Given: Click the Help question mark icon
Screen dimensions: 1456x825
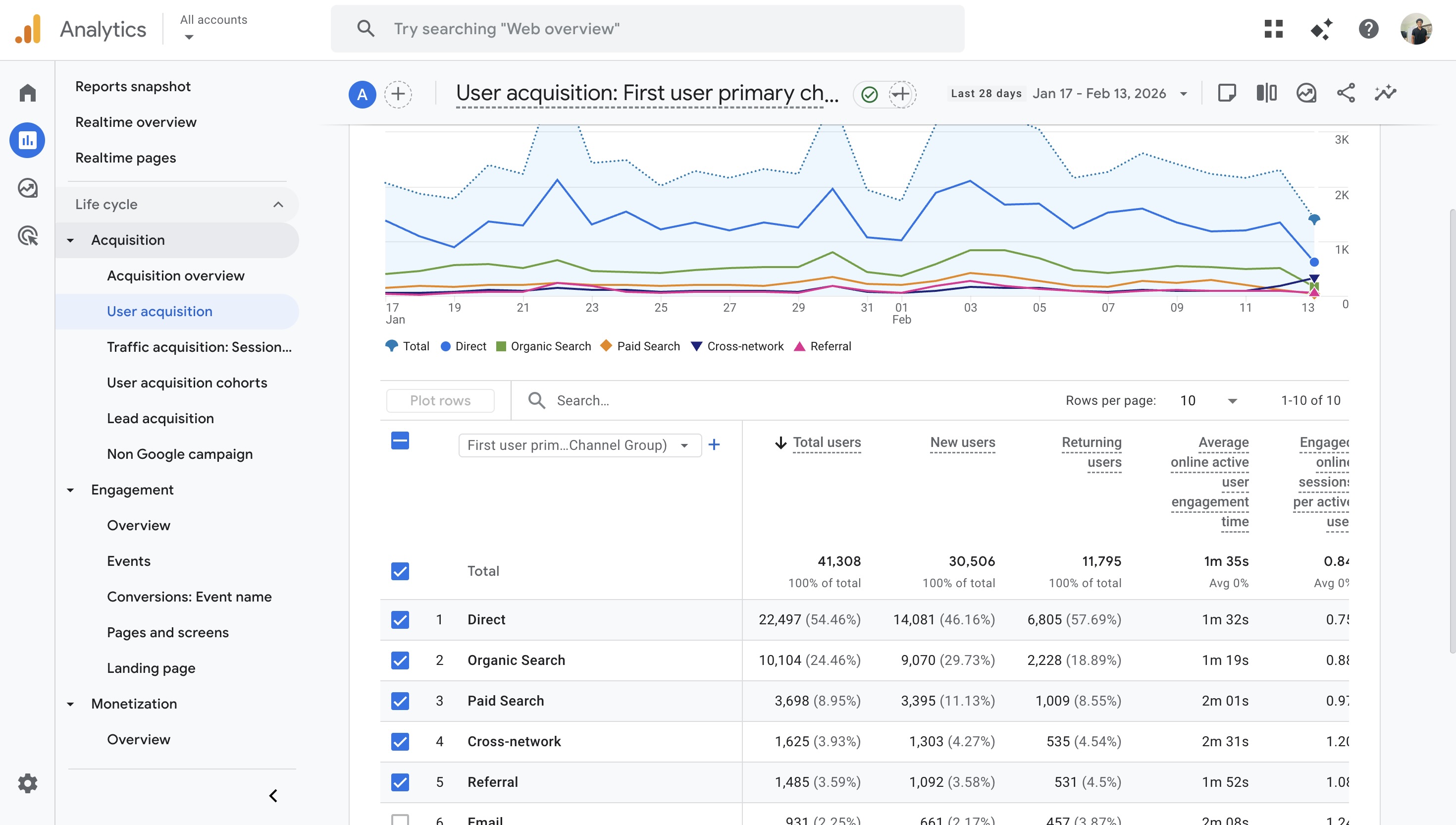Looking at the screenshot, I should pos(1368,29).
